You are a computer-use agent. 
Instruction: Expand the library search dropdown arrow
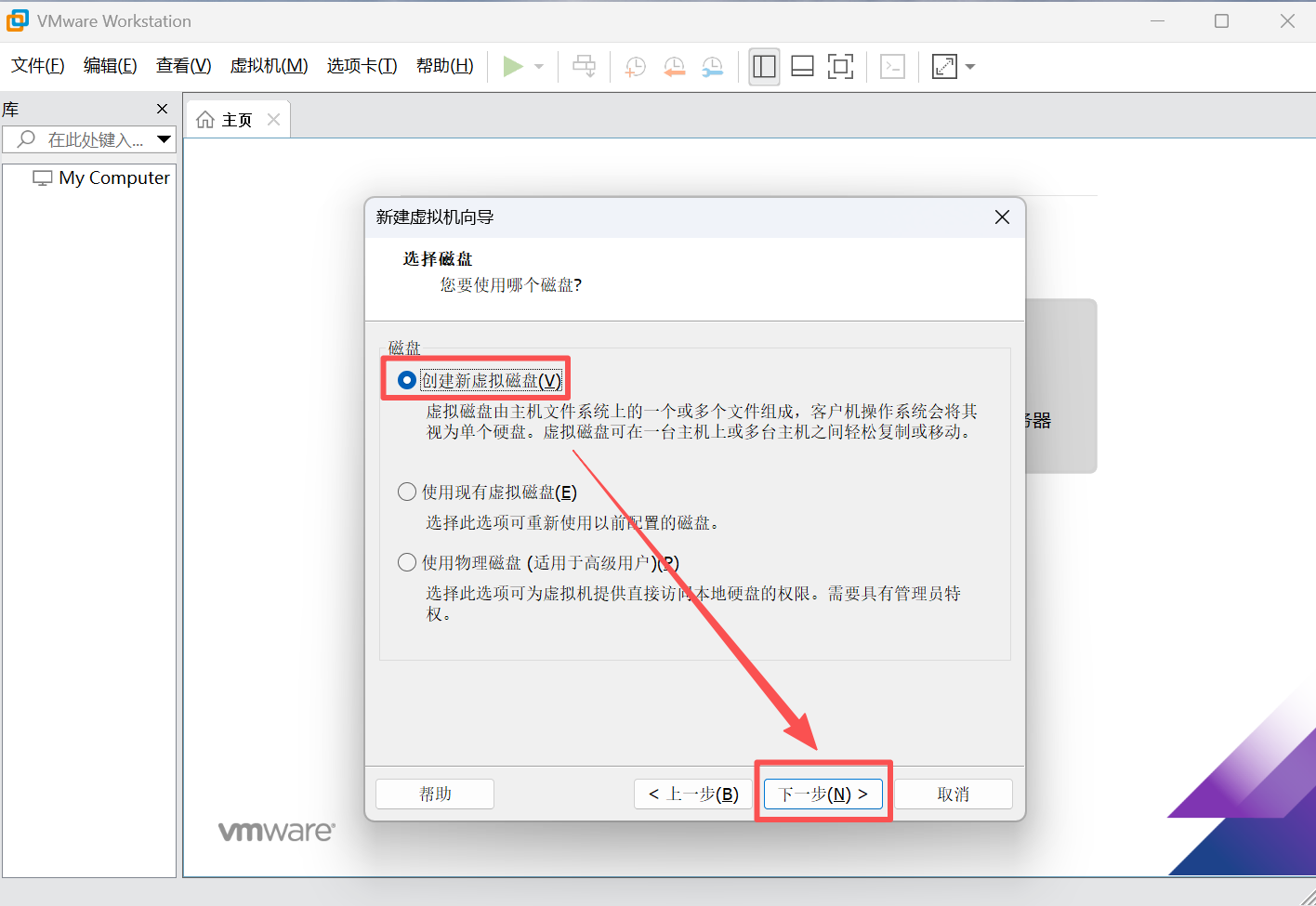[164, 140]
